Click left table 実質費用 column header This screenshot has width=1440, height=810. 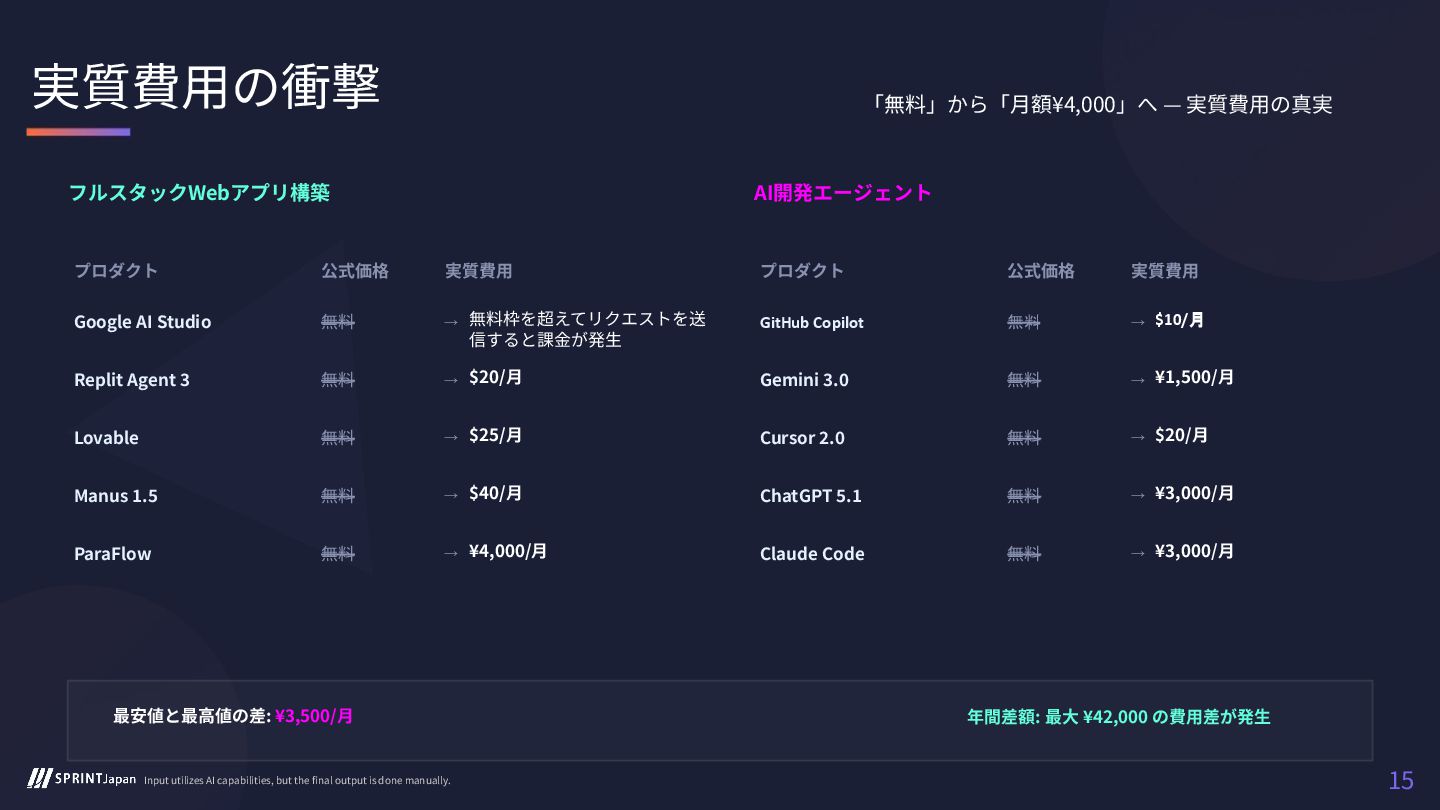tap(478, 270)
